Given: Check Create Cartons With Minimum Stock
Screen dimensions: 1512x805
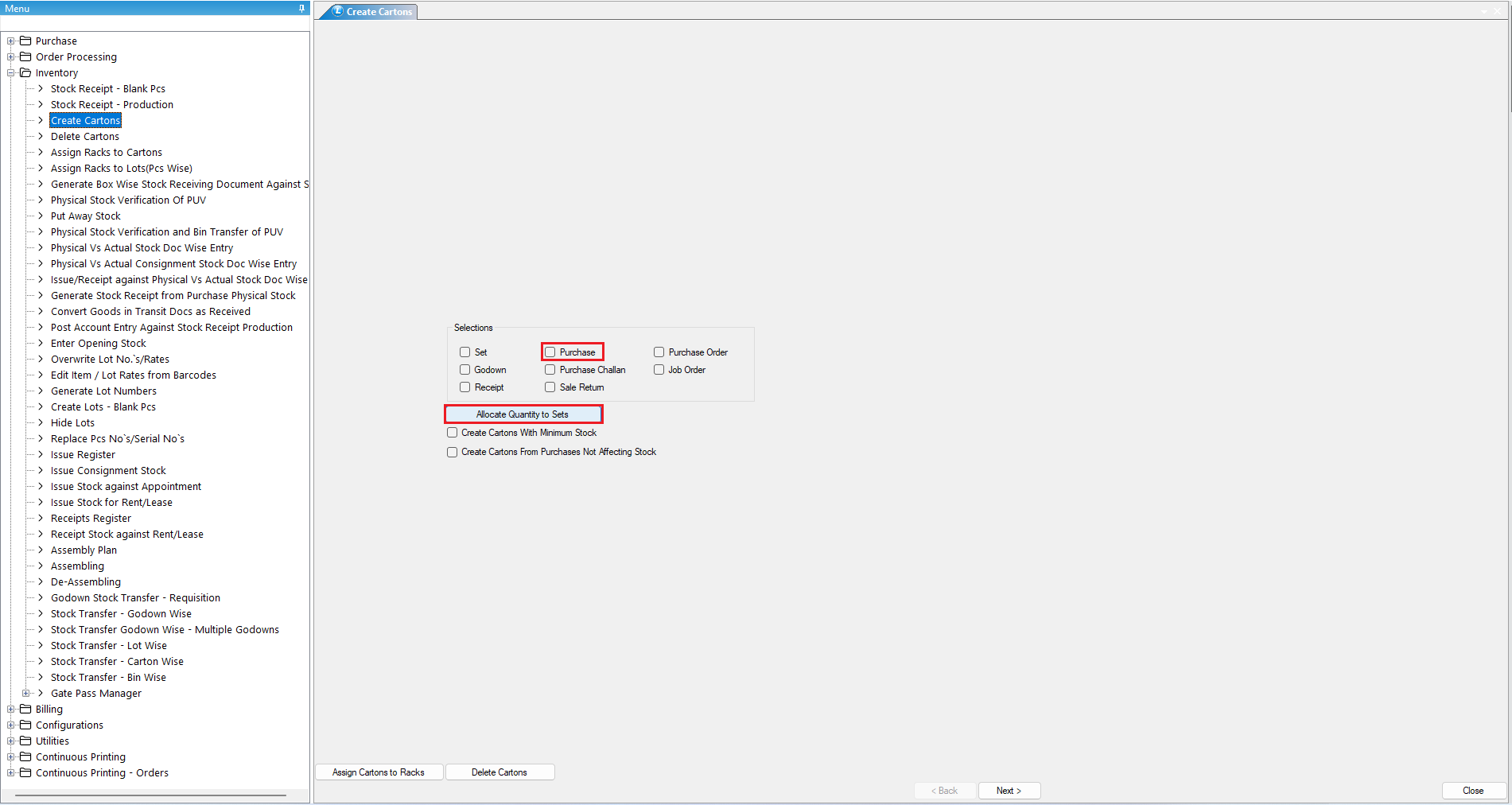Looking at the screenshot, I should click(453, 433).
